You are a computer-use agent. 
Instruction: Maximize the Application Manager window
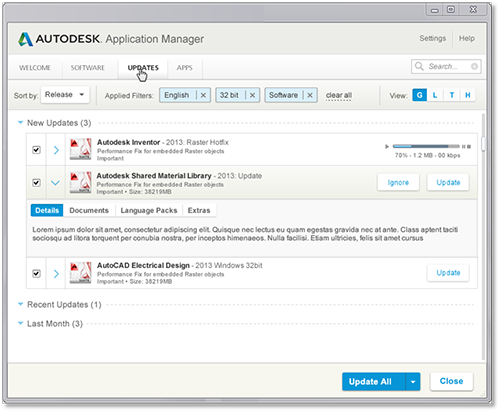(451, 9)
